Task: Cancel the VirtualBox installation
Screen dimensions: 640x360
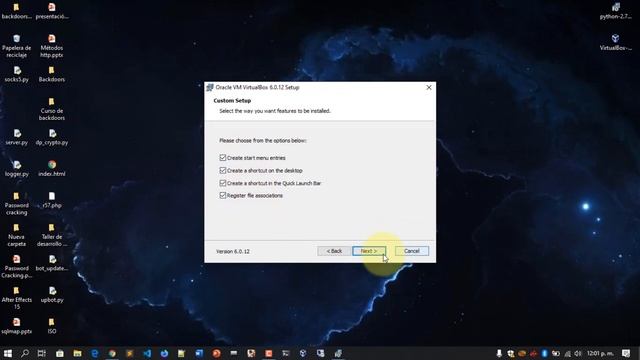Action: click(412, 251)
